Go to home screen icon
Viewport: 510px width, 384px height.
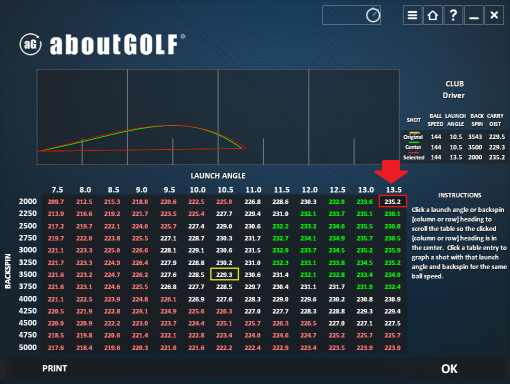point(433,15)
